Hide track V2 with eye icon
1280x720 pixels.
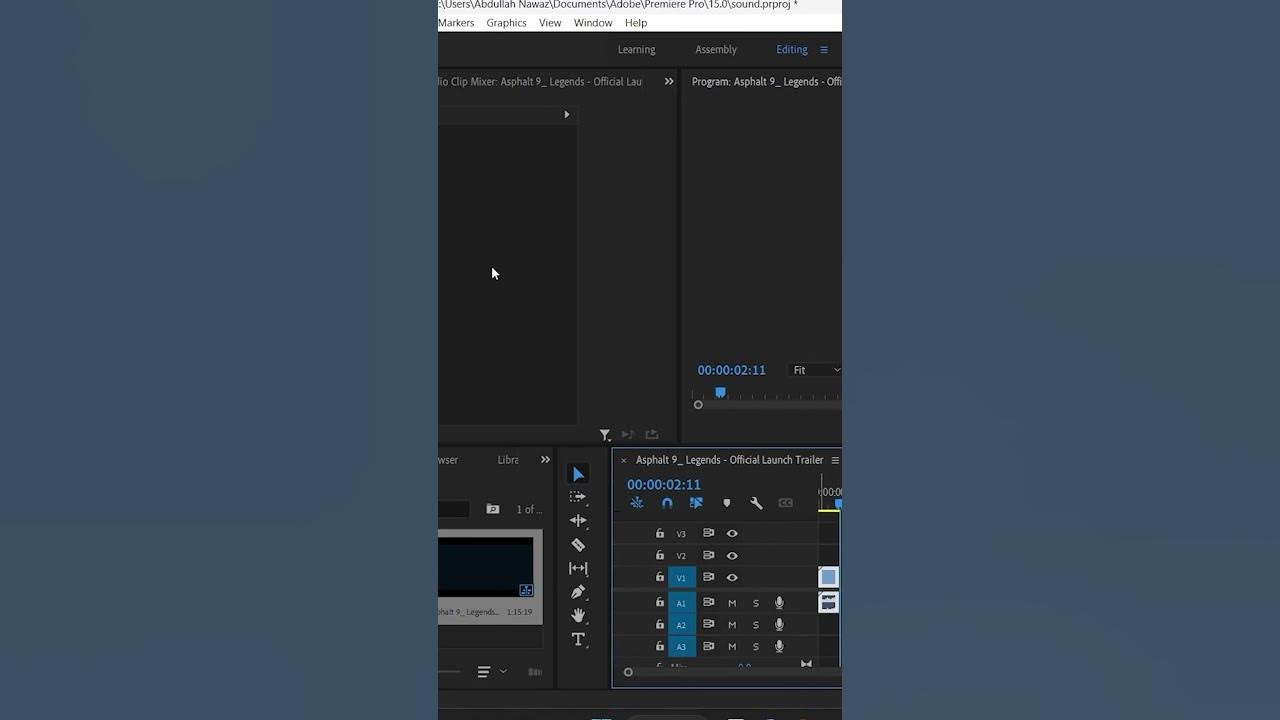732,556
